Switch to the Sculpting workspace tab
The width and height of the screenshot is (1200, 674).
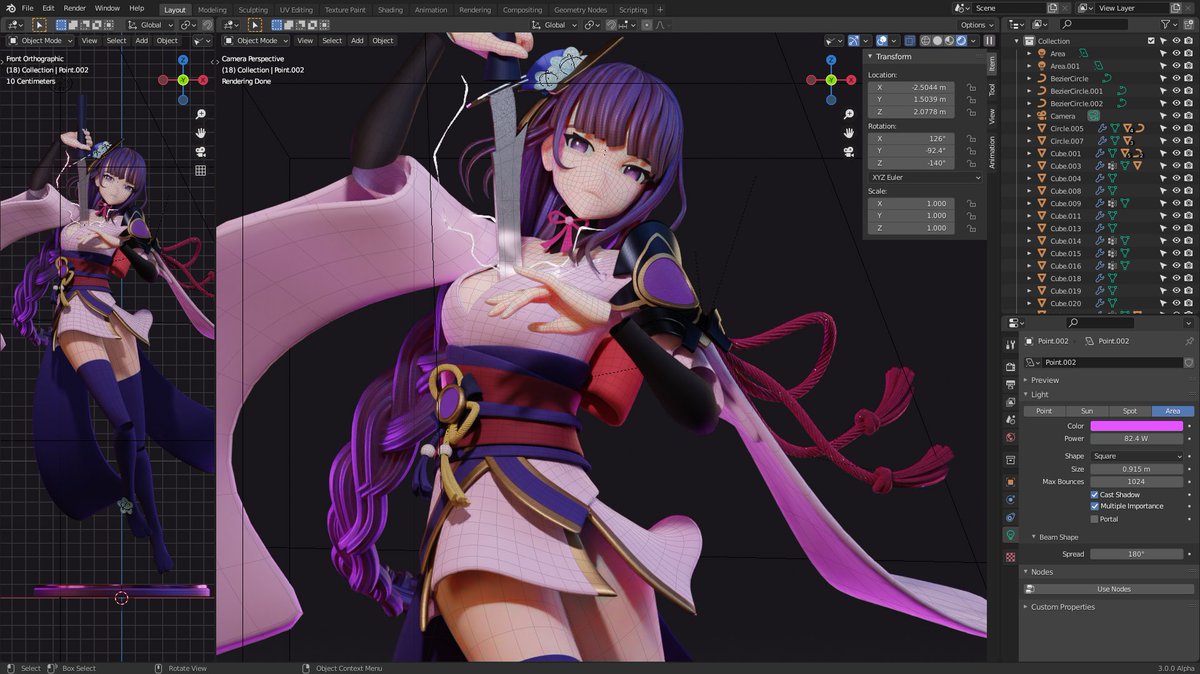(253, 10)
